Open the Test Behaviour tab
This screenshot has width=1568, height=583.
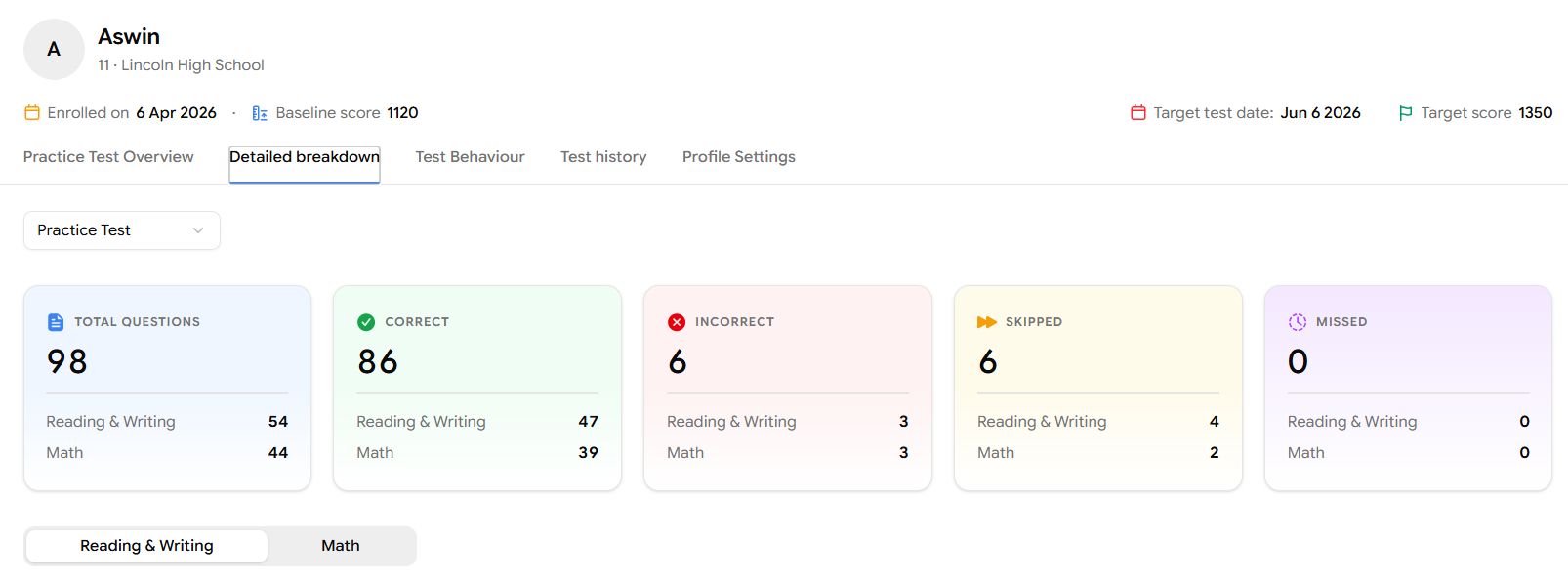[470, 157]
